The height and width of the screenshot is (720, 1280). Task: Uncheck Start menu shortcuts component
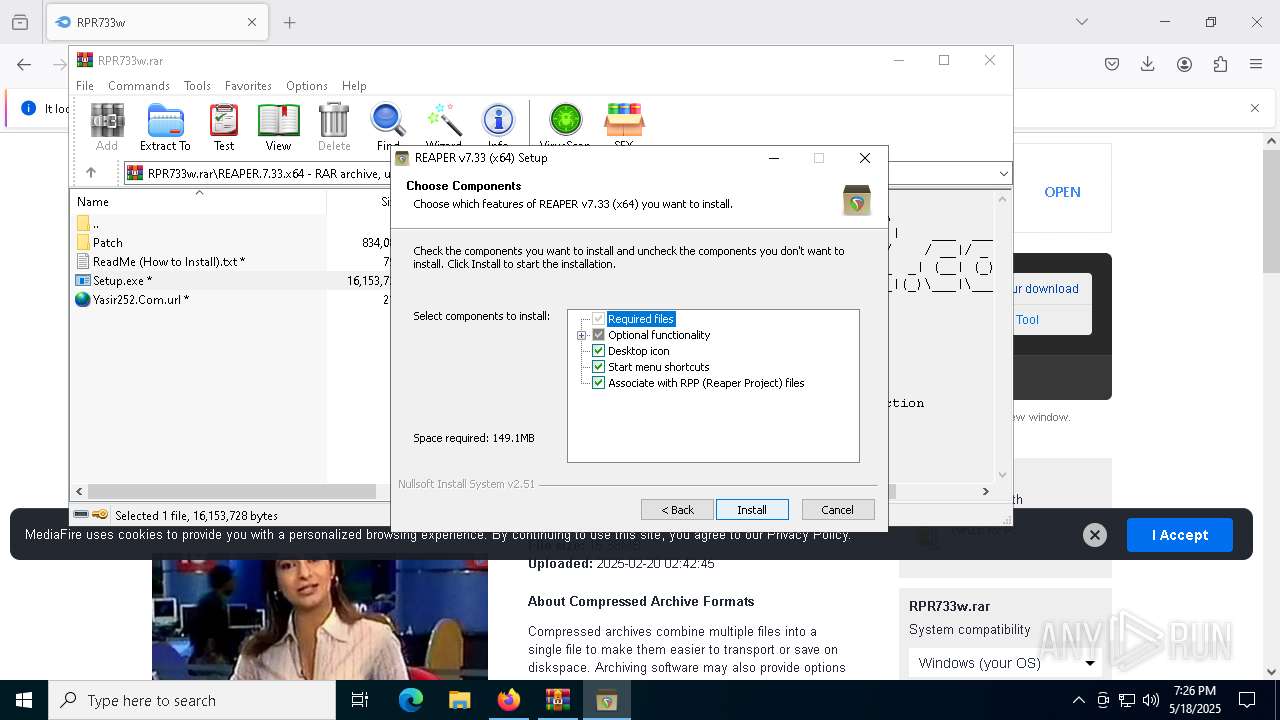(599, 367)
